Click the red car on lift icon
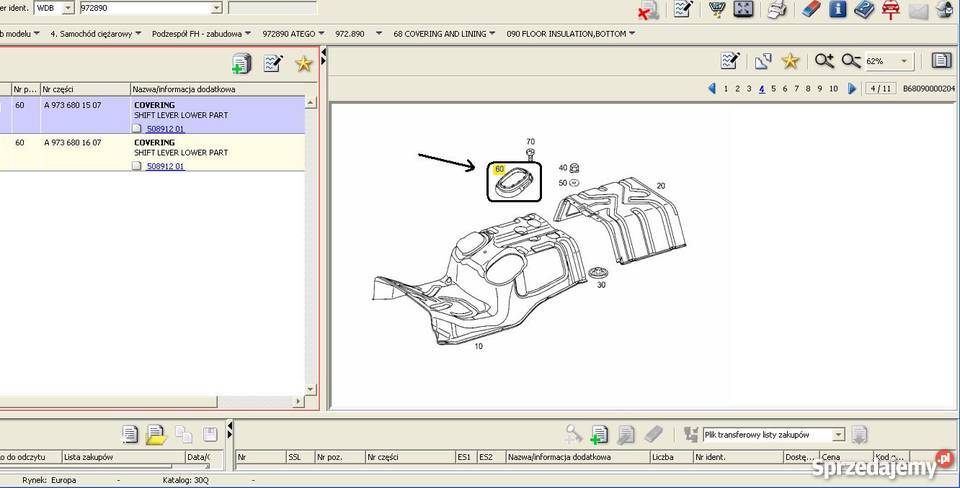Image resolution: width=960 pixels, height=488 pixels. [890, 9]
